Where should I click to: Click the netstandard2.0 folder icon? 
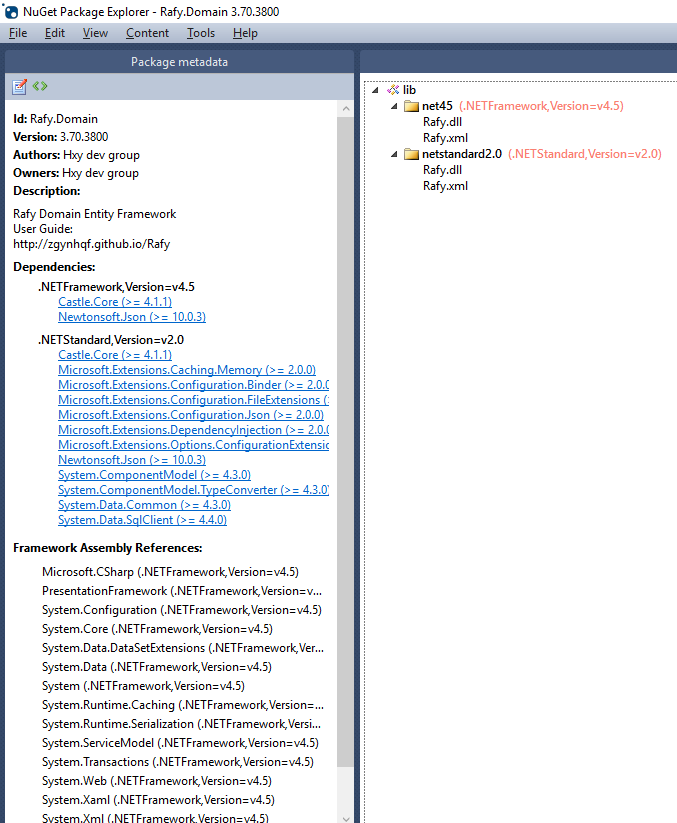click(x=411, y=154)
